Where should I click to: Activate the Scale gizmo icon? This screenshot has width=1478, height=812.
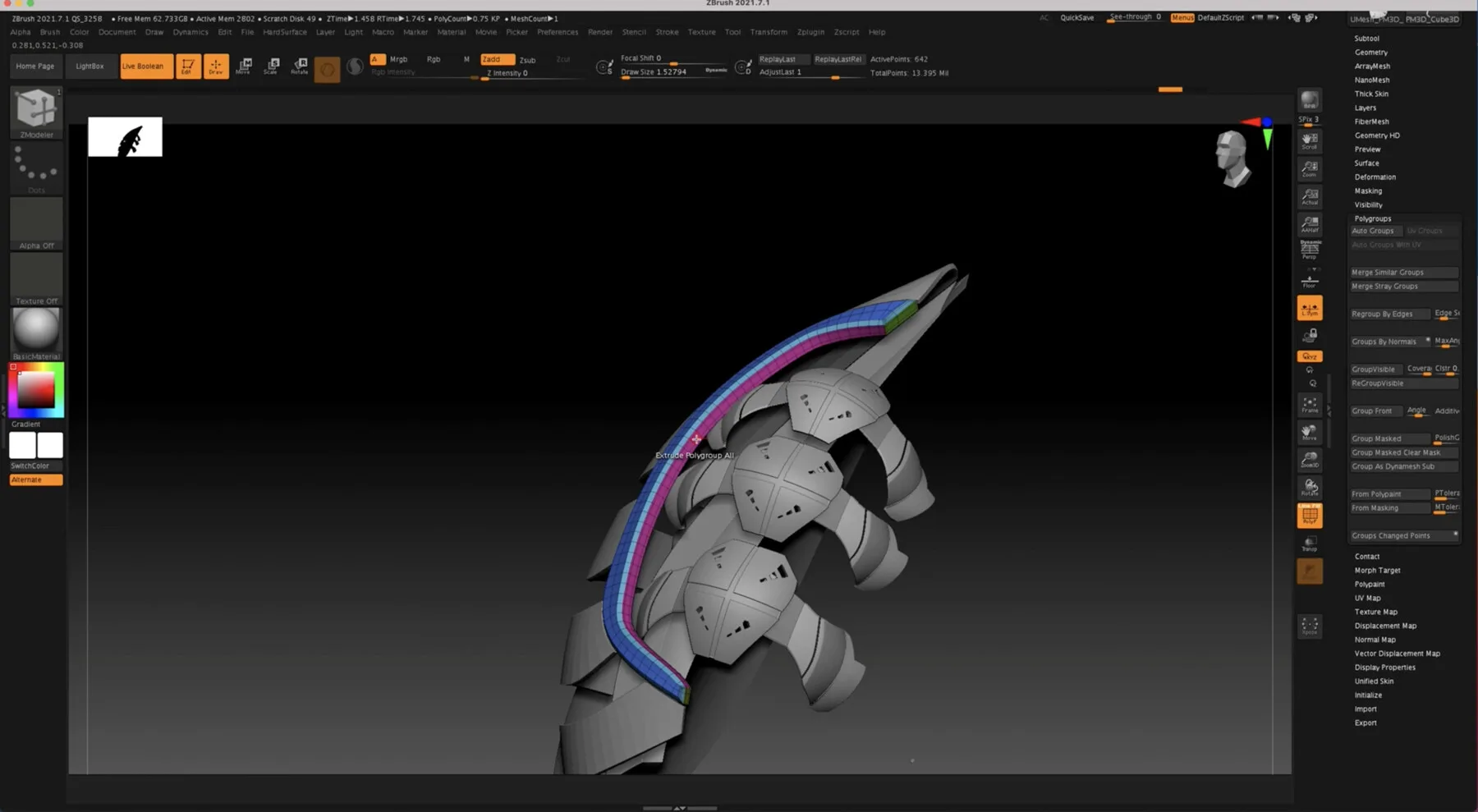coord(272,66)
